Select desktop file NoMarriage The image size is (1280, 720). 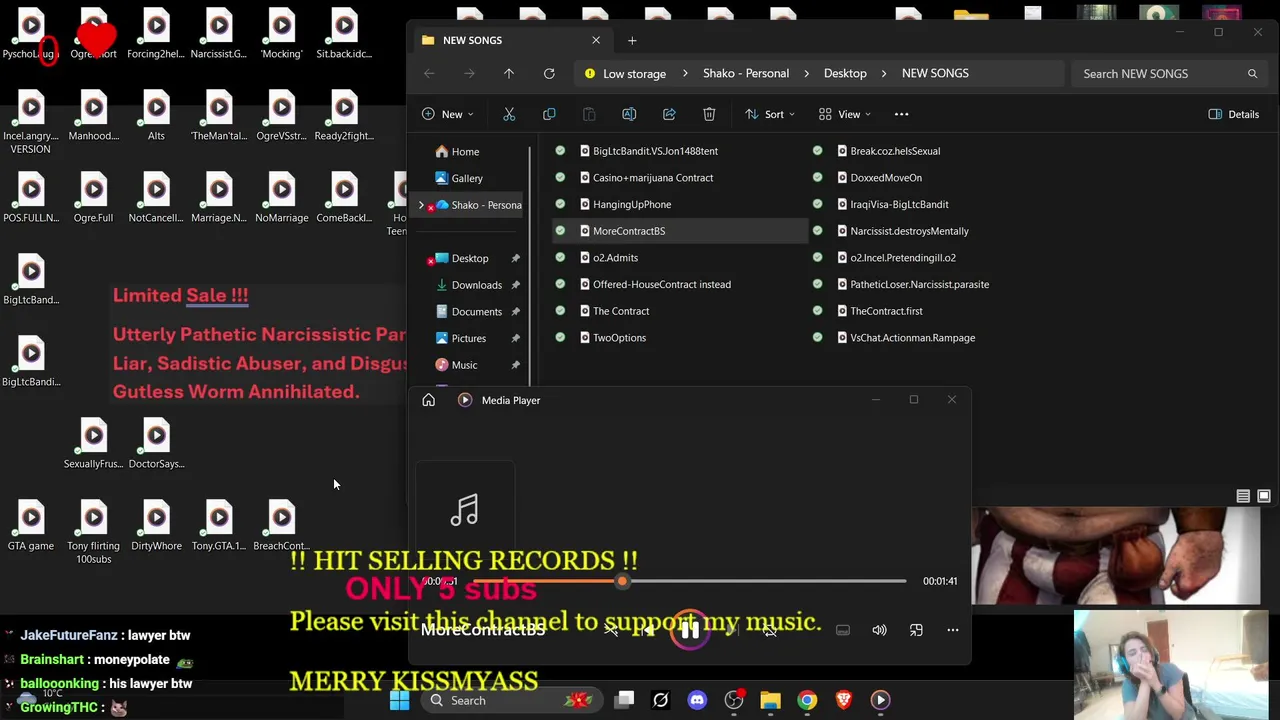point(281,199)
